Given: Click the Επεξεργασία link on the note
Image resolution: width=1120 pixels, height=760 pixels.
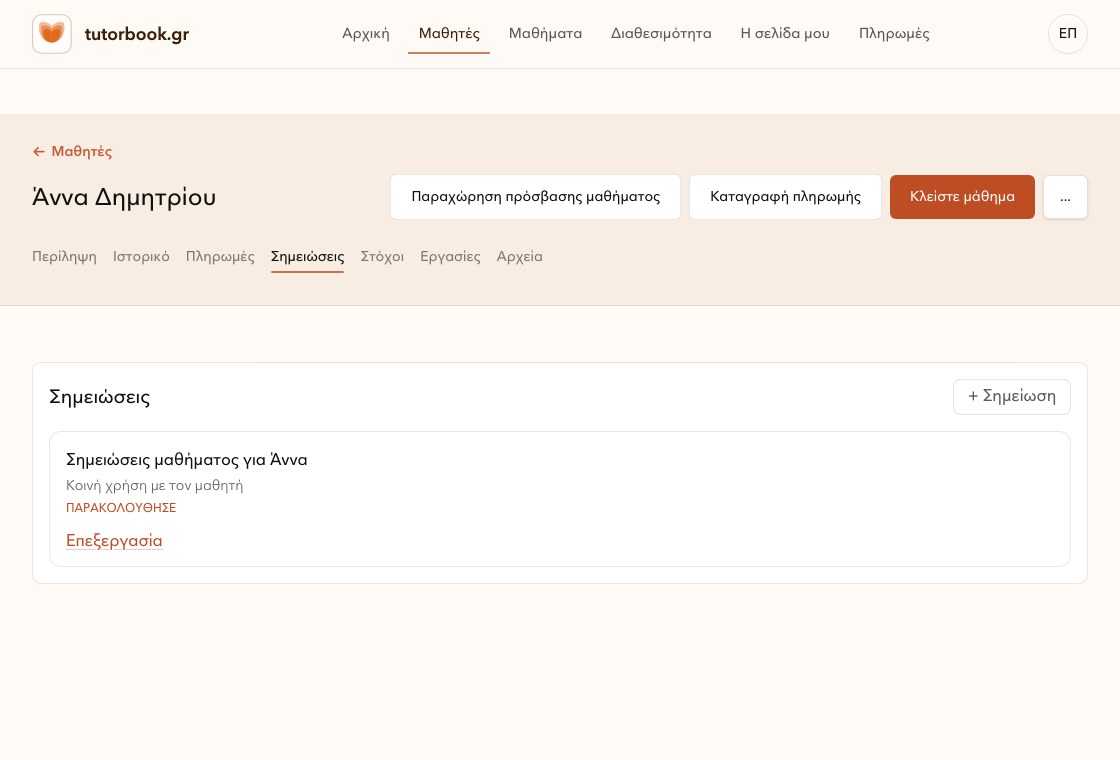Looking at the screenshot, I should [114, 541].
